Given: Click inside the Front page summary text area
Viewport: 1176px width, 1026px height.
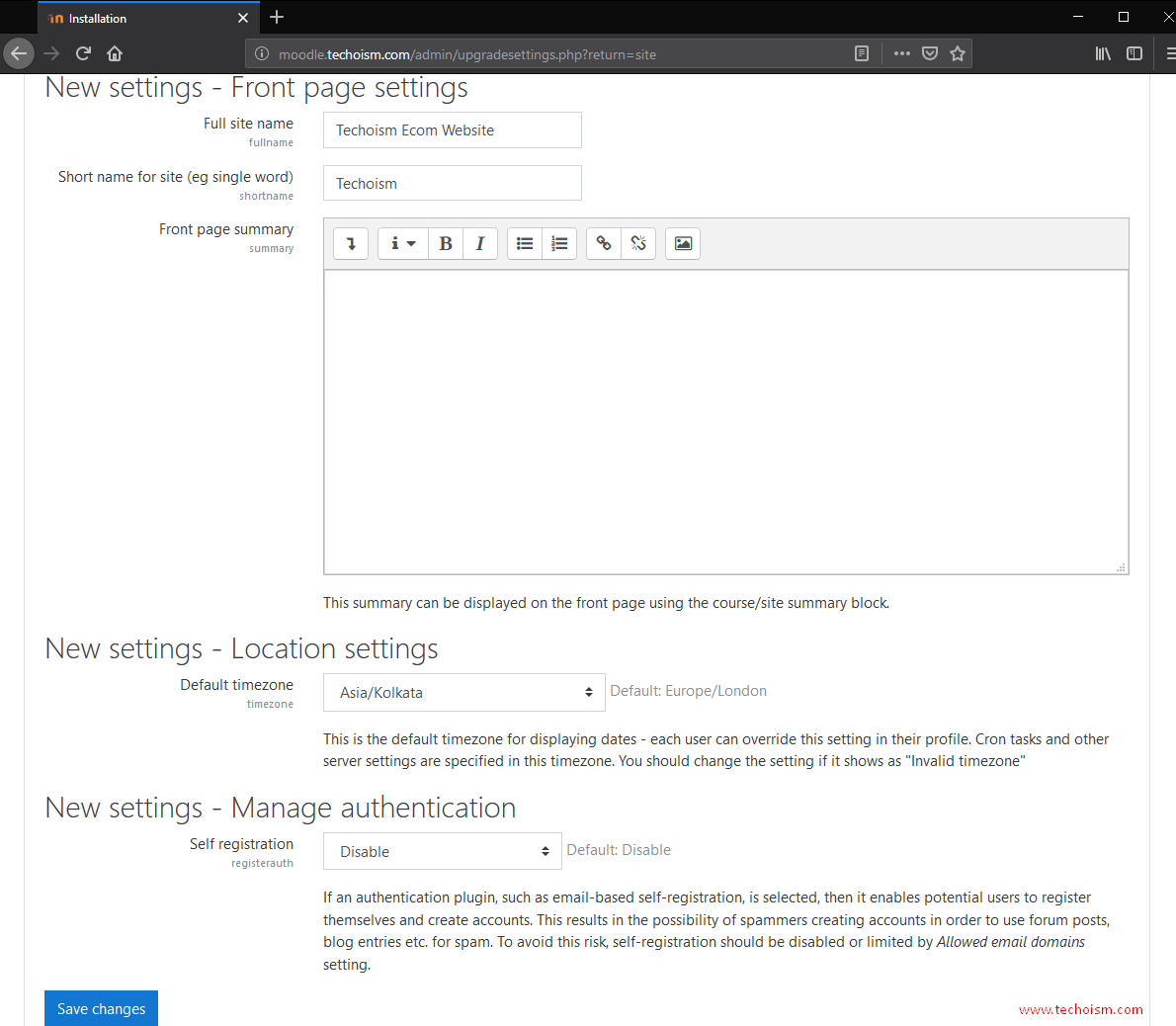Looking at the screenshot, I should (725, 421).
